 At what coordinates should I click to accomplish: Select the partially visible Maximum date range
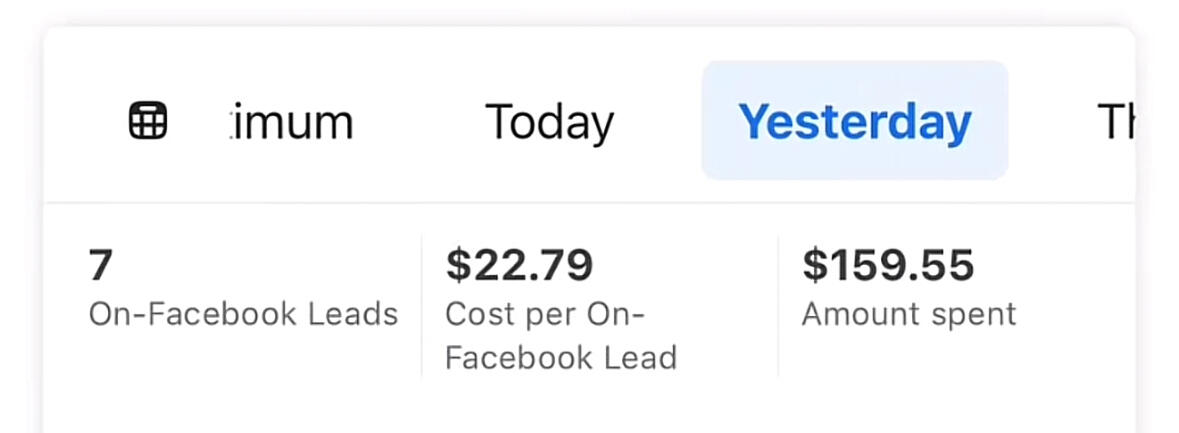(x=291, y=123)
